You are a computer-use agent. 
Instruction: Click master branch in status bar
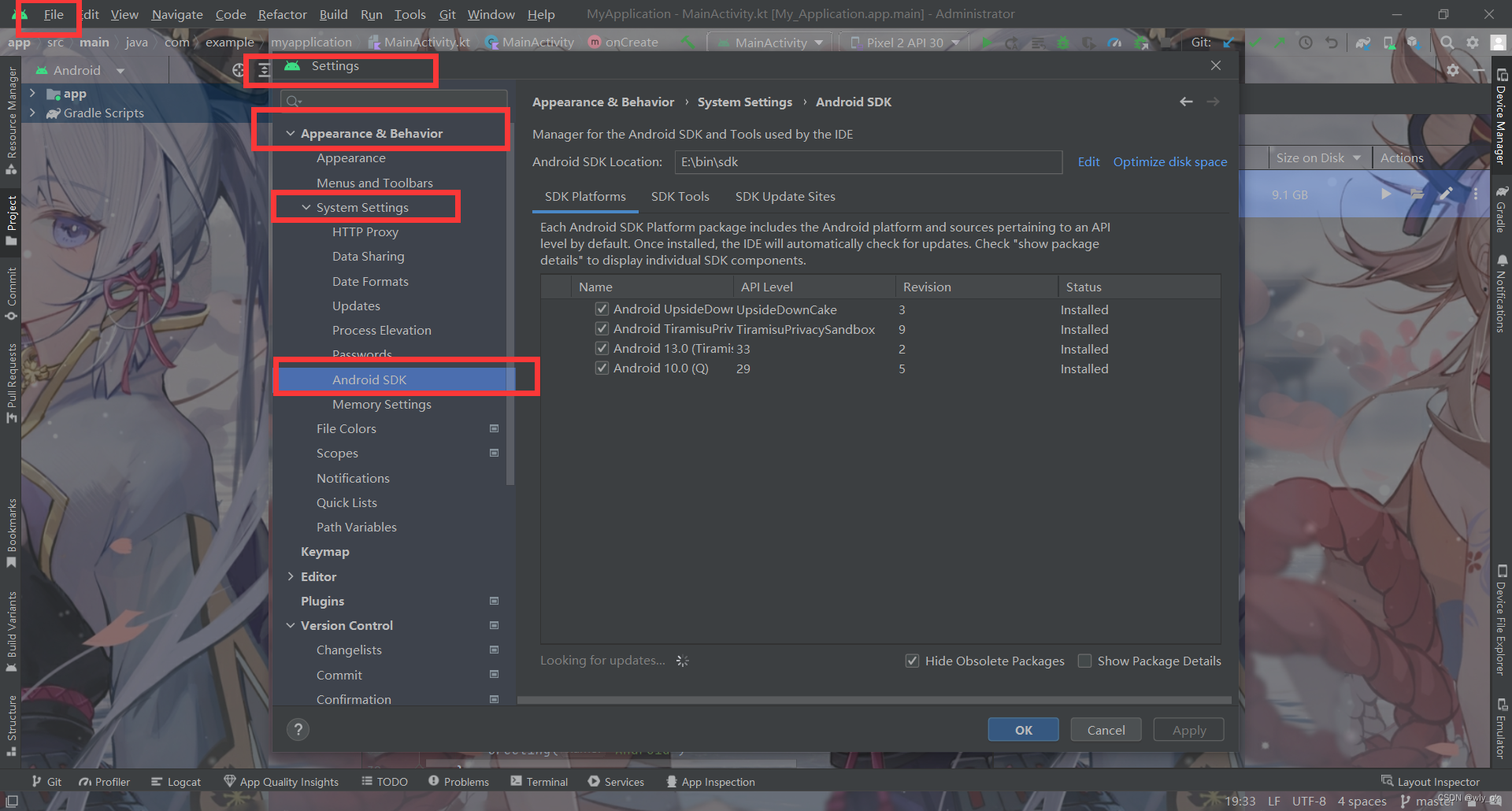[x=1427, y=801]
